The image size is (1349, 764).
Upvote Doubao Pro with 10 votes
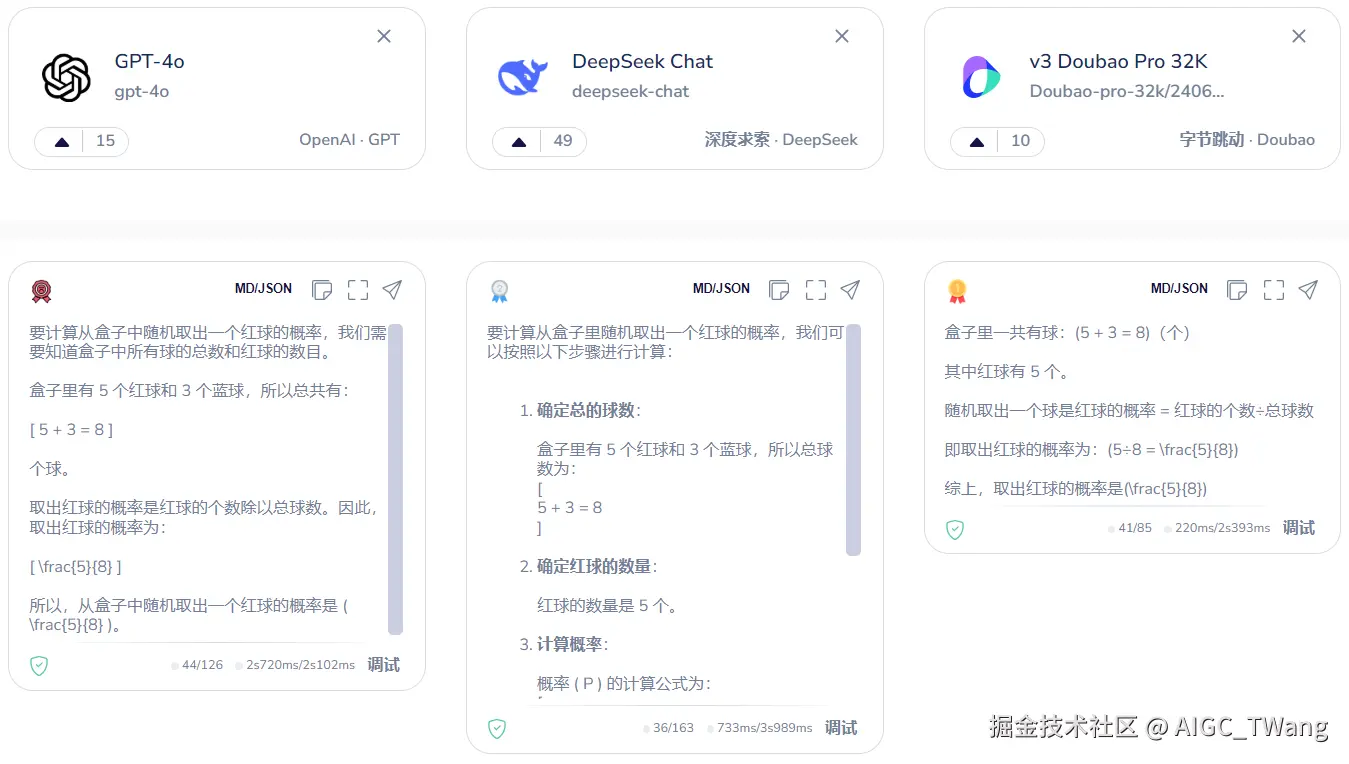[x=977, y=141]
